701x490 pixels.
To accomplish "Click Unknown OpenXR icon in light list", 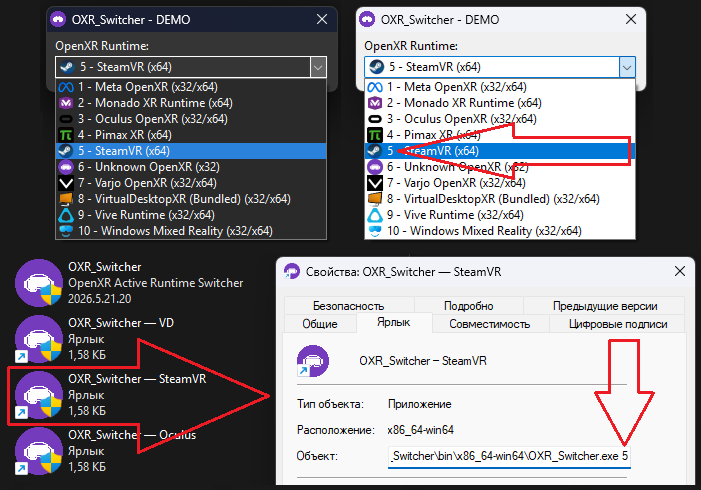I will tap(375, 167).
